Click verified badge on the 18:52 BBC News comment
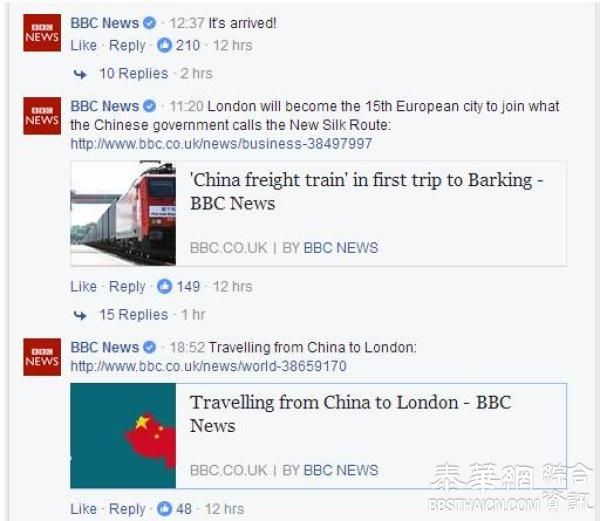 (150, 347)
